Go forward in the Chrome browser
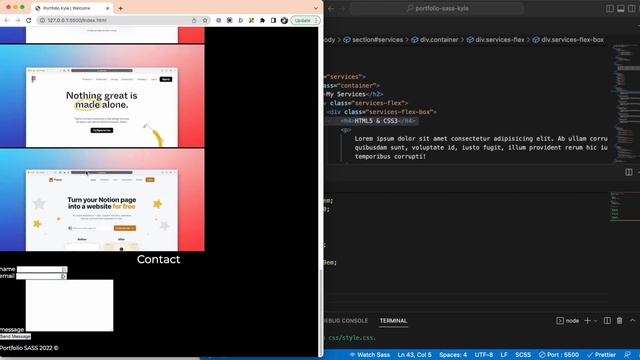This screenshot has width=640, height=360. 18,20
